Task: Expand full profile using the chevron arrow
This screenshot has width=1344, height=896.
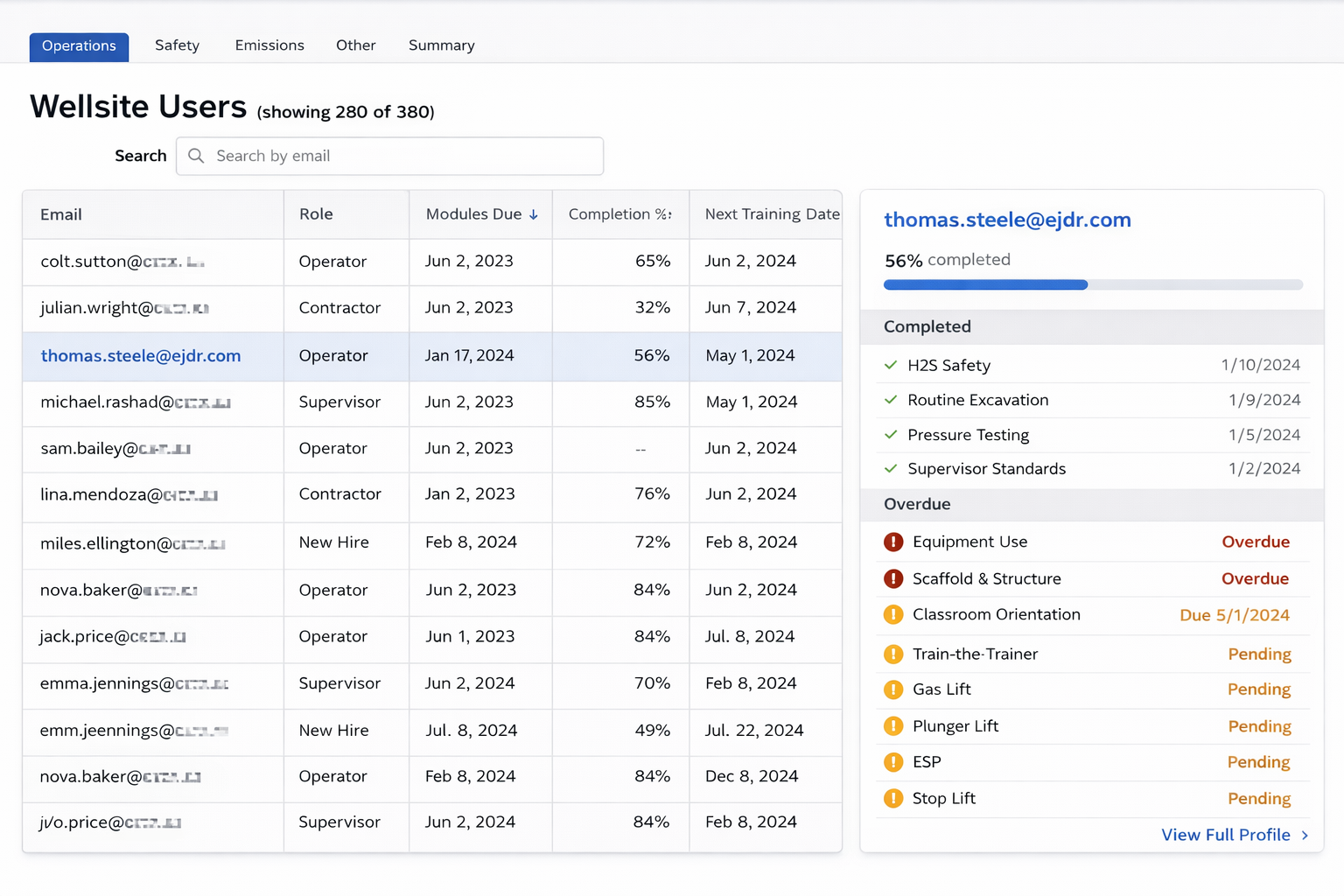Action: click(1305, 836)
